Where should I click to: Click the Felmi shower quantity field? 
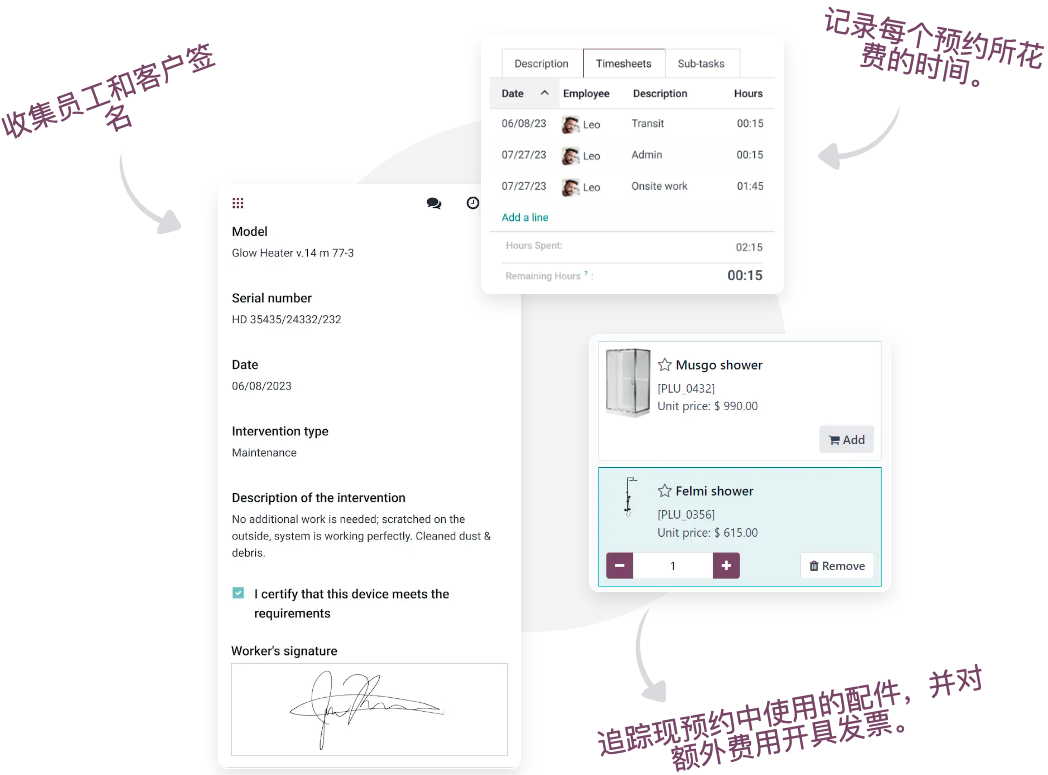pyautogui.click(x=672, y=566)
